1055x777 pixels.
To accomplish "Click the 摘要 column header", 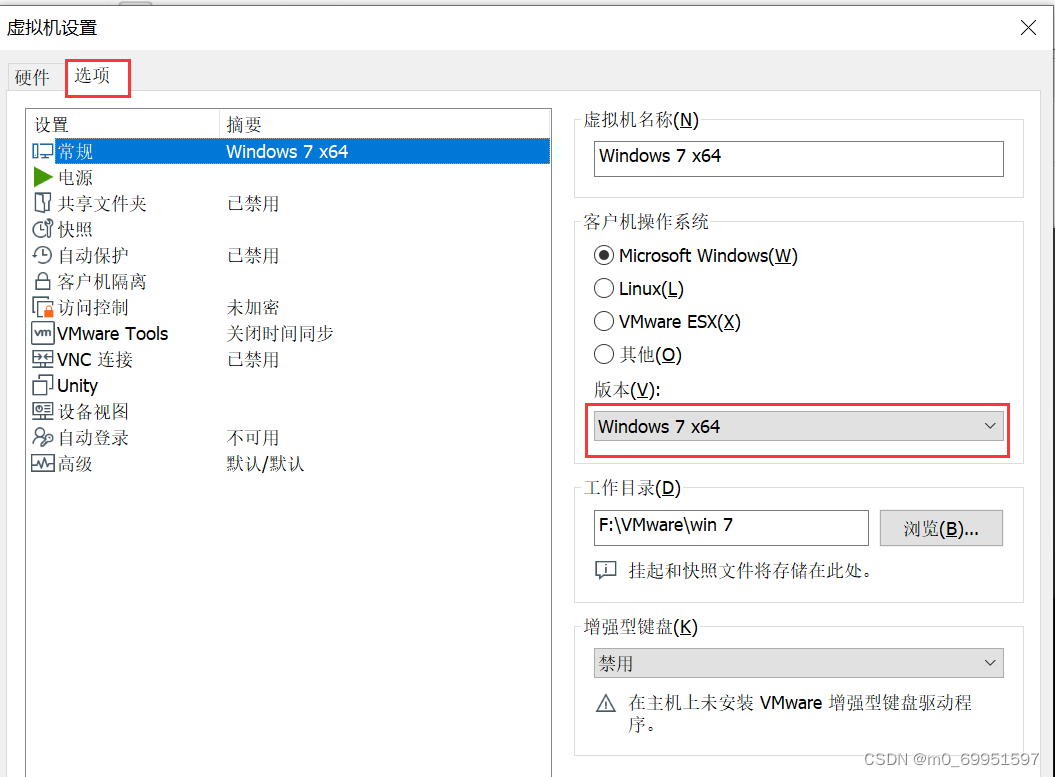I will (385, 124).
